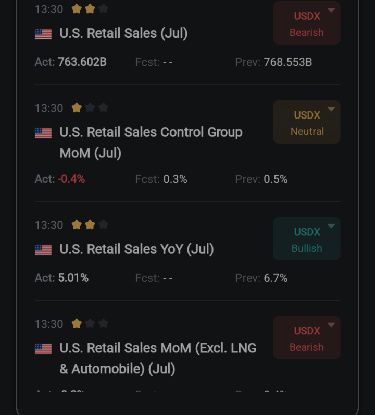Image resolution: width=375 pixels, height=415 pixels.
Task: Open USDX Neutral badge for Control Group
Action: 307,122
